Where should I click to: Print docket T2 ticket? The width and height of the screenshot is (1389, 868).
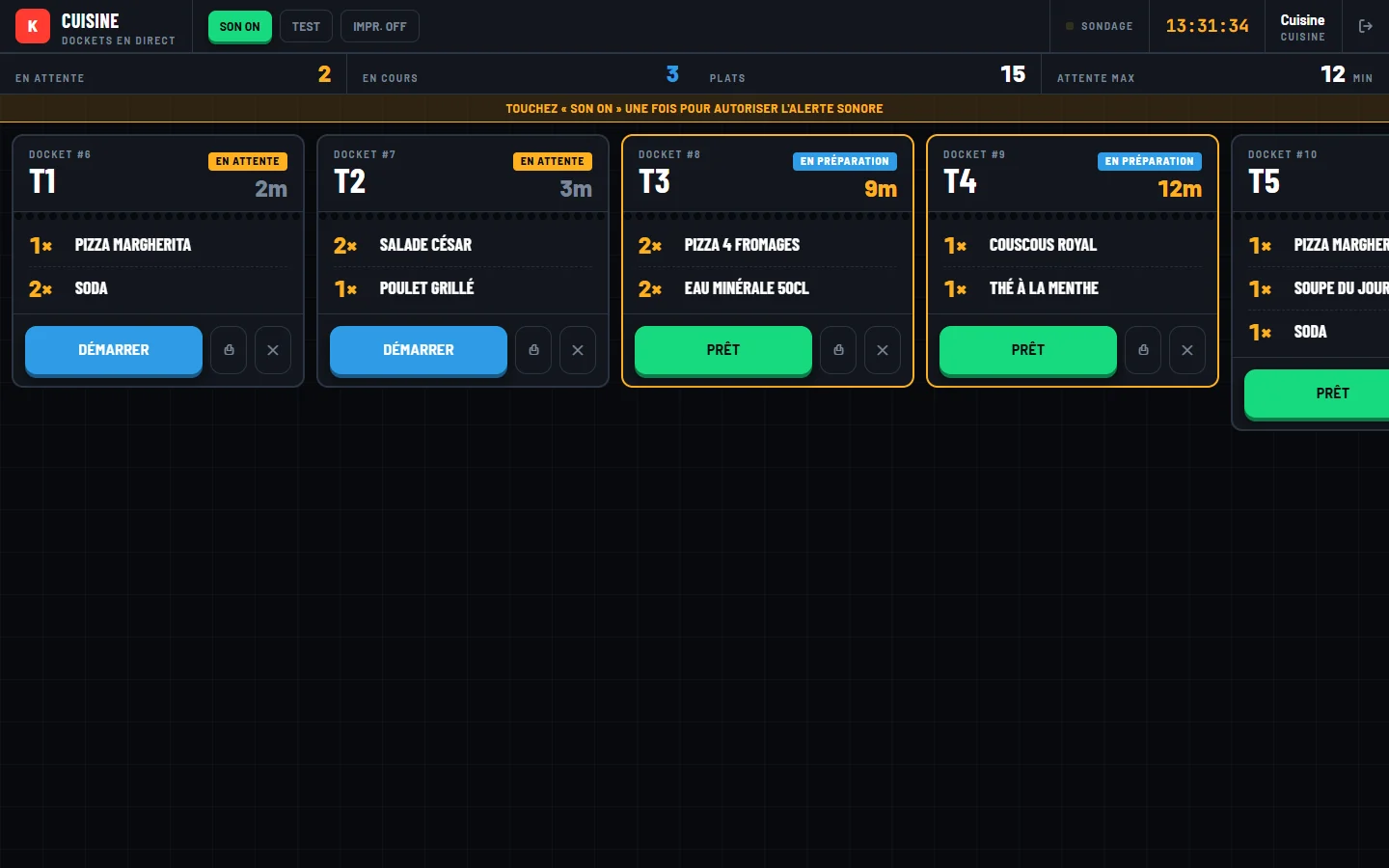pos(533,350)
